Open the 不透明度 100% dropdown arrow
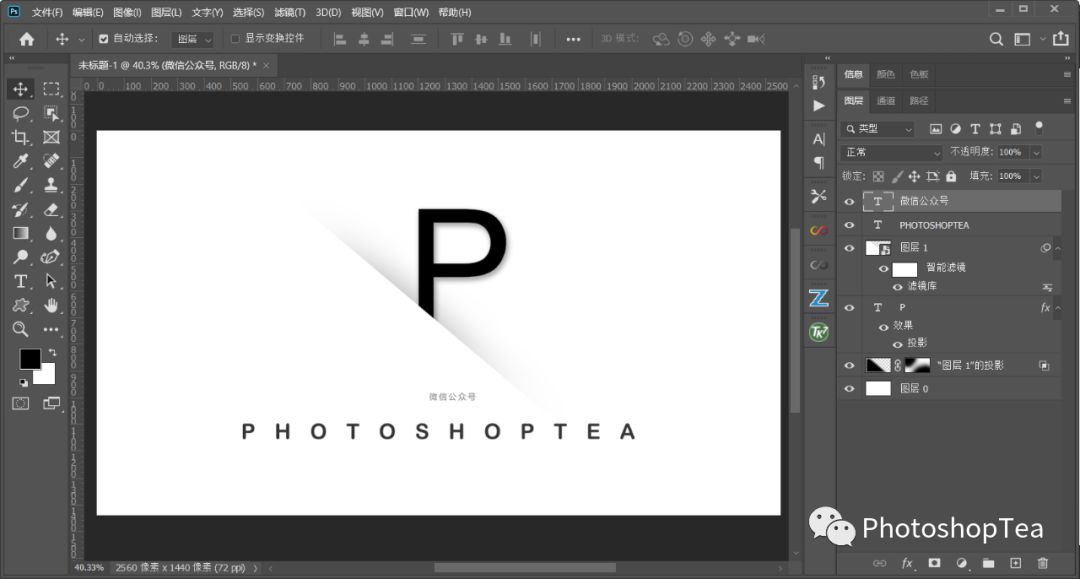1080x579 pixels. point(1036,152)
